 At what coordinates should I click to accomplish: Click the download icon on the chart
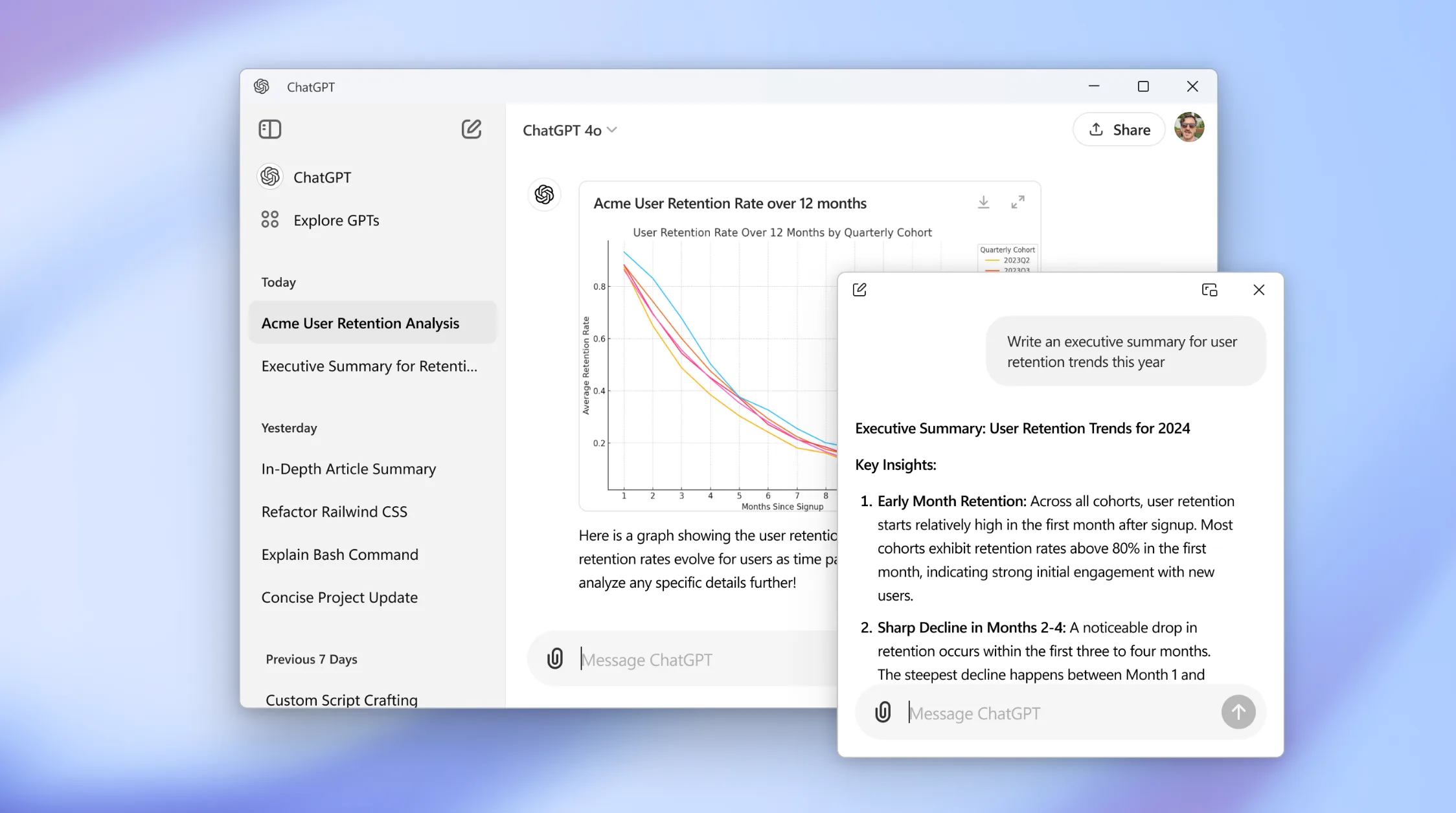point(984,202)
